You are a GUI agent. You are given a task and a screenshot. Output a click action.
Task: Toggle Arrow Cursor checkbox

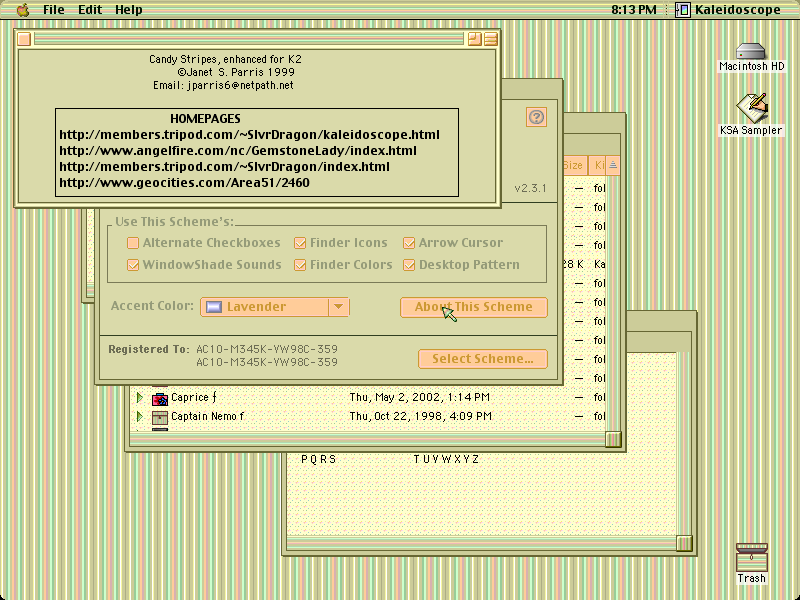pos(453,243)
